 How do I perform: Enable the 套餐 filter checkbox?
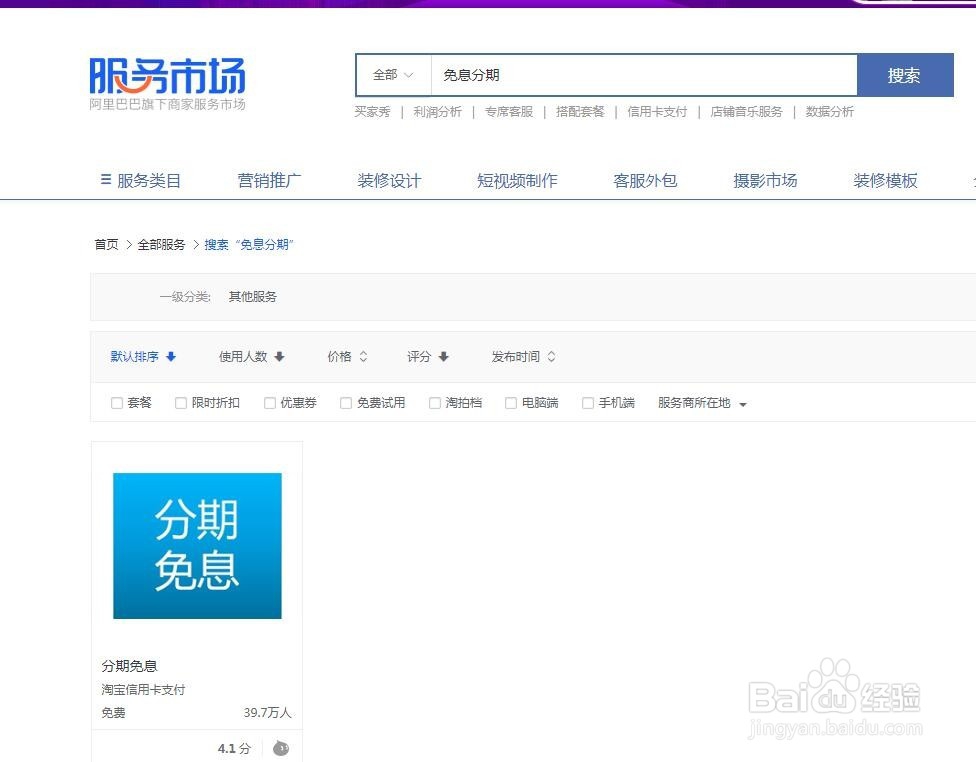117,402
